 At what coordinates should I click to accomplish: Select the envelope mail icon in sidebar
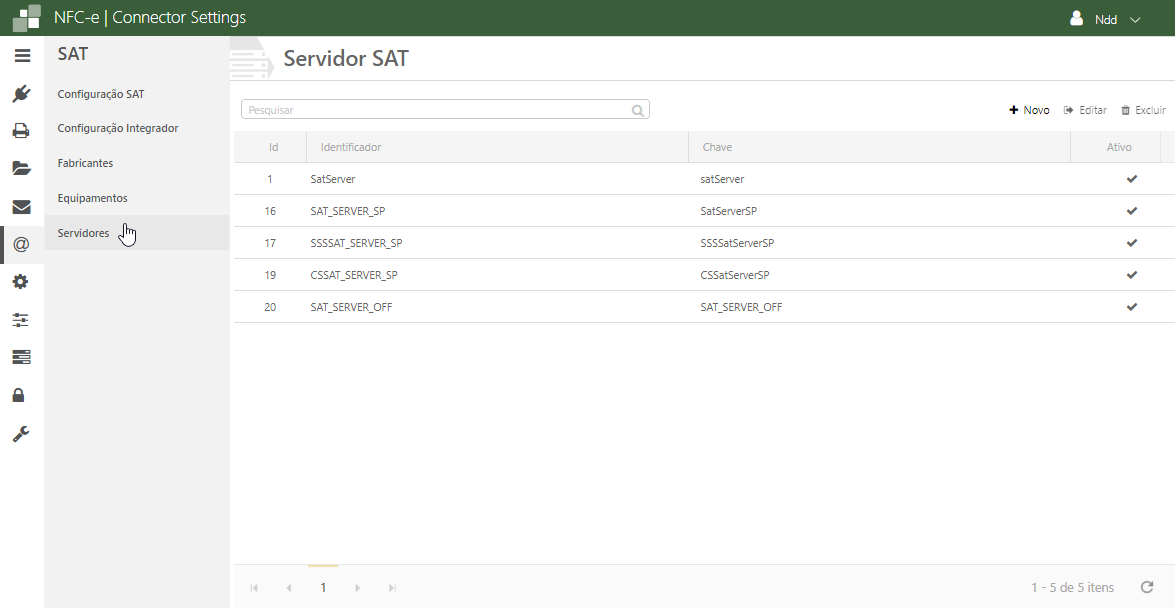tap(21, 207)
